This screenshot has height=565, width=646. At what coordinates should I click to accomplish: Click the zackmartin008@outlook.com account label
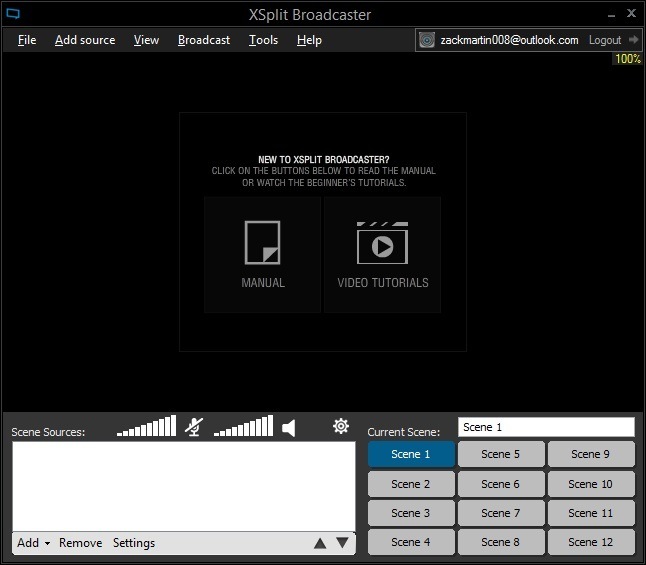click(509, 40)
